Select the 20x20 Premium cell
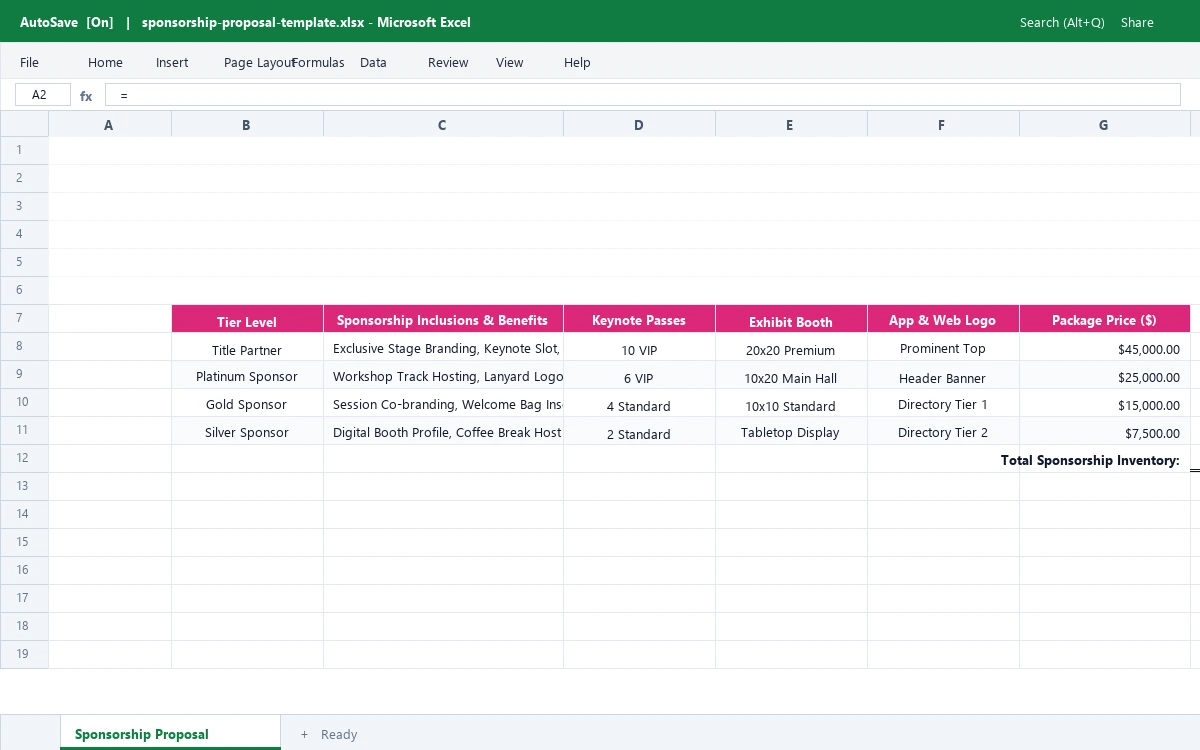Viewport: 1200px width, 750px height. (x=791, y=347)
